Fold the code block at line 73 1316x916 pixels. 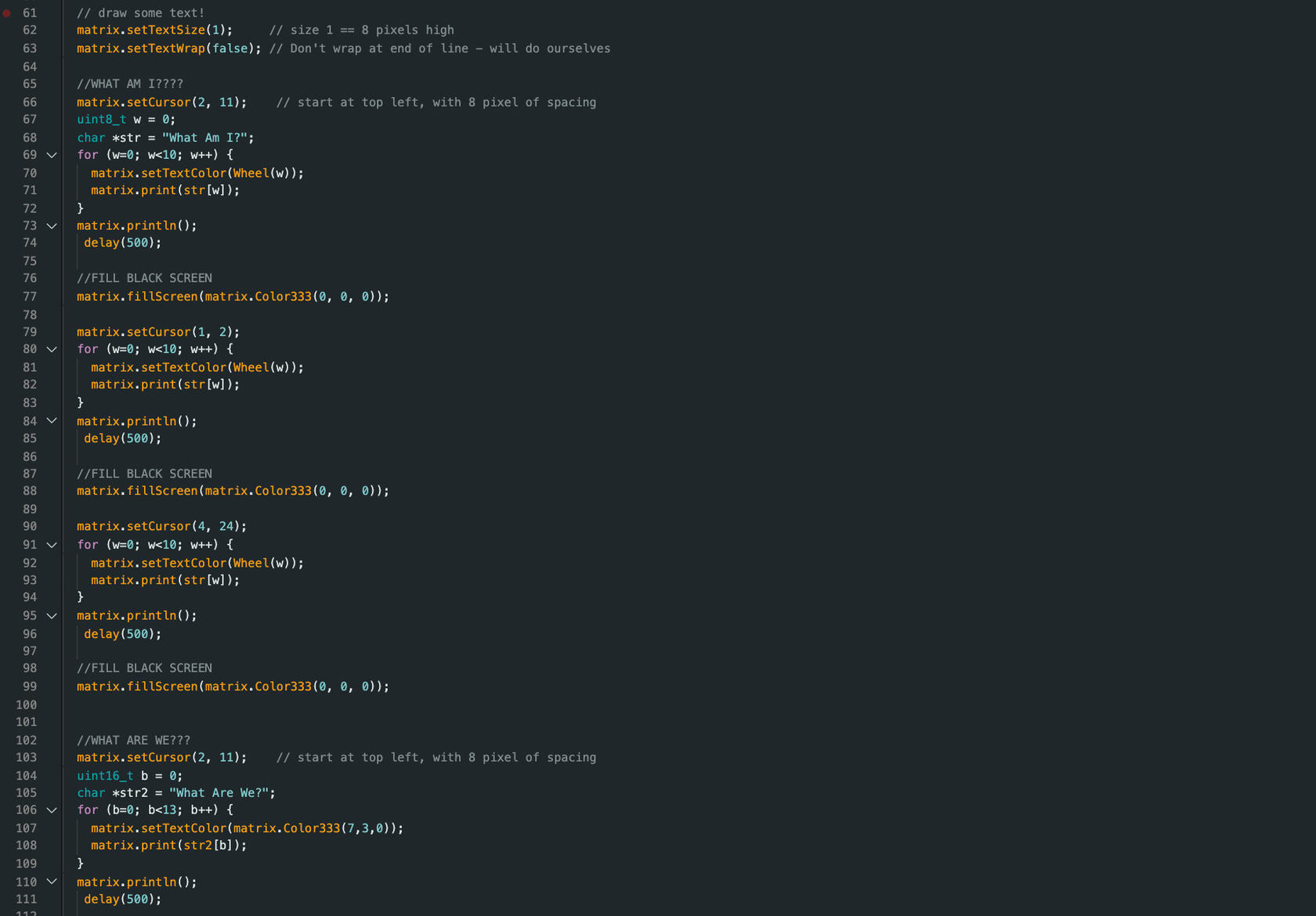(52, 225)
